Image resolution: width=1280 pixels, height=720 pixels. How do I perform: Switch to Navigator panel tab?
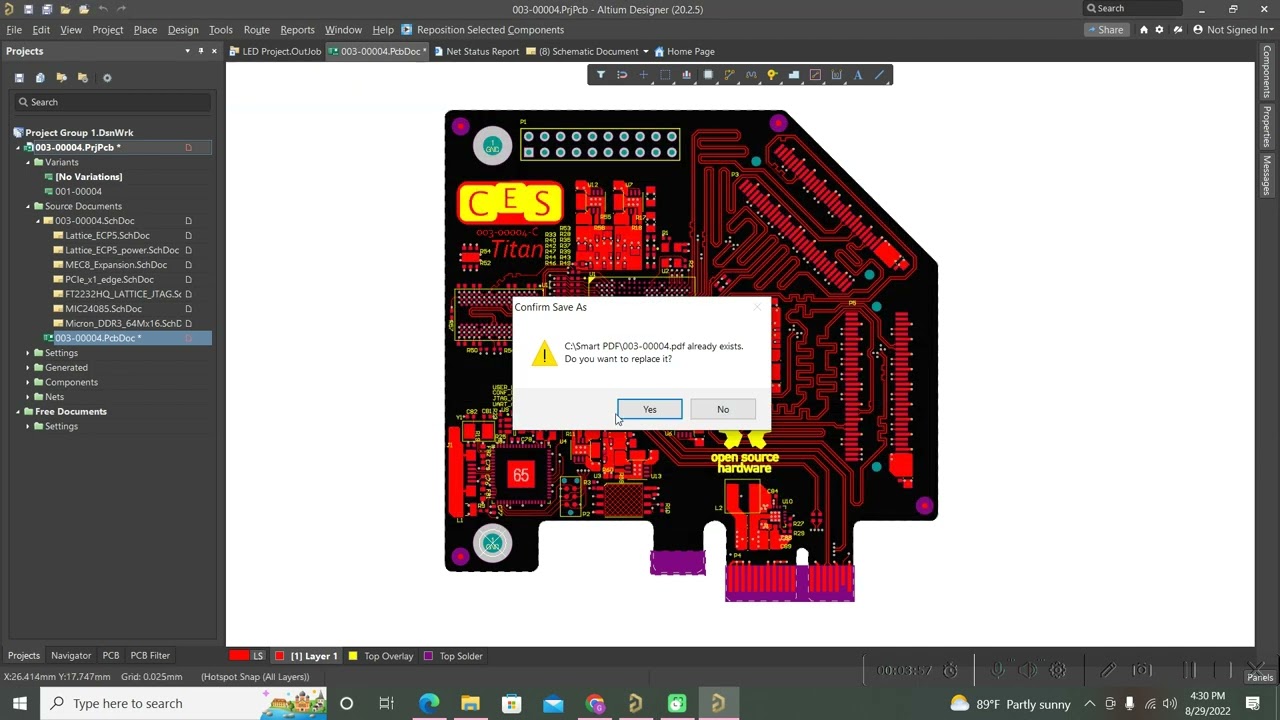pos(71,656)
